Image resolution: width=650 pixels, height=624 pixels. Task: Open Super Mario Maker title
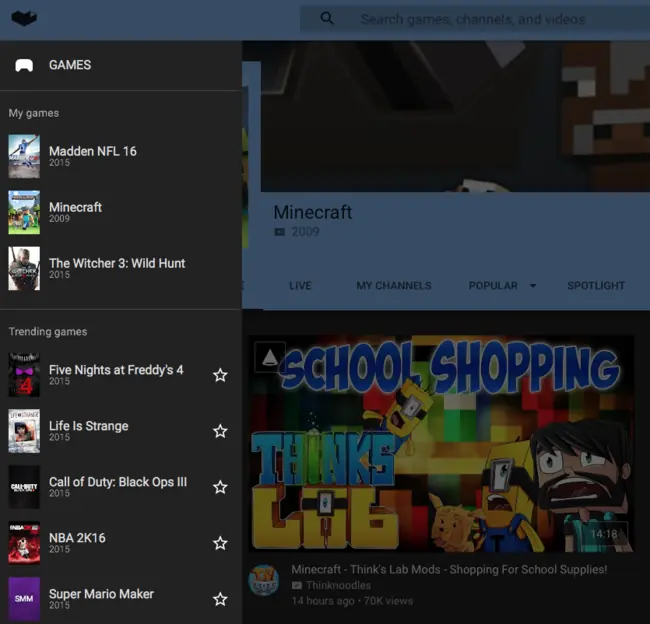pos(101,594)
